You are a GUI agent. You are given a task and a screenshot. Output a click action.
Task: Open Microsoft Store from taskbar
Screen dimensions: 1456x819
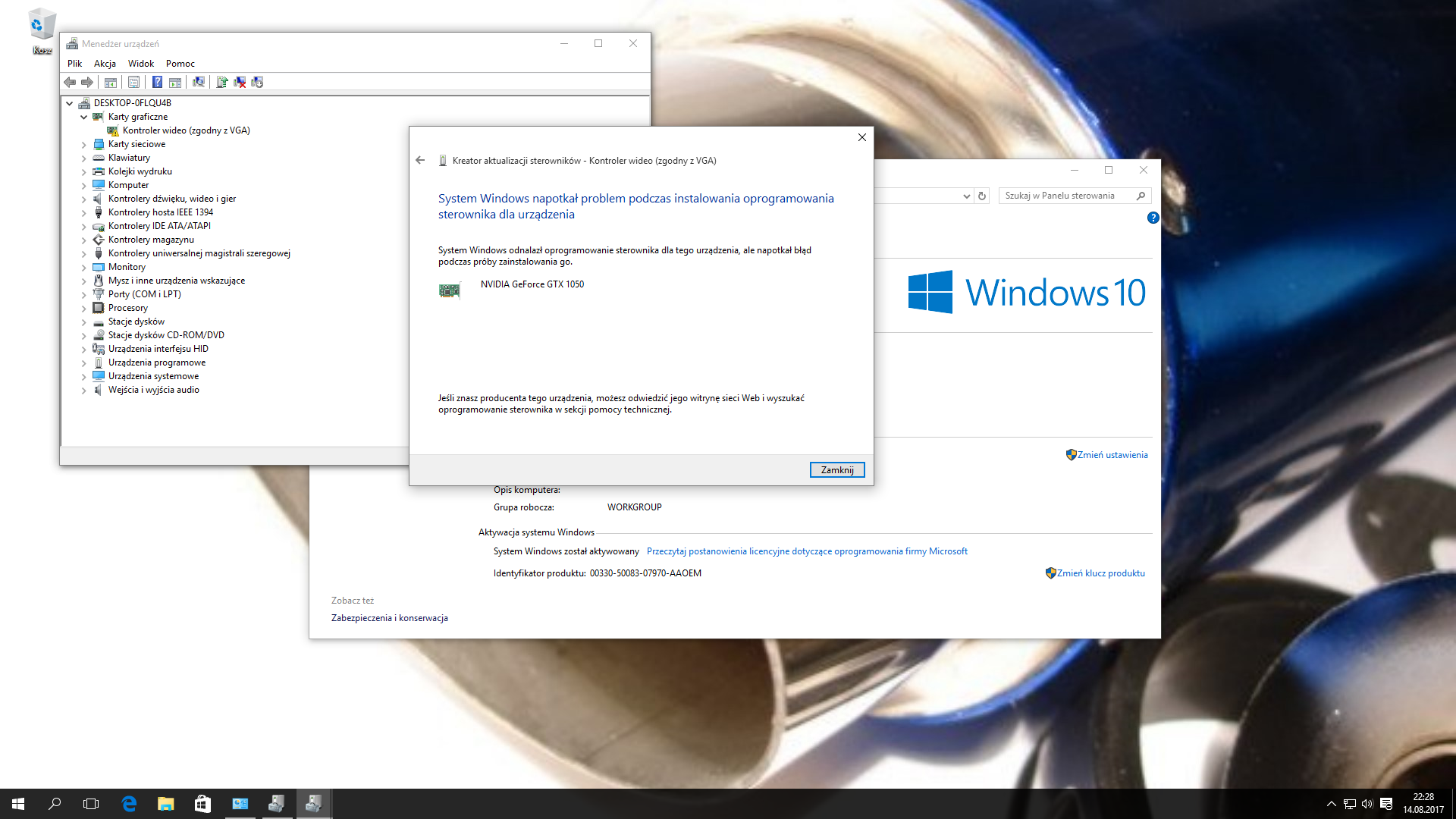coord(202,804)
